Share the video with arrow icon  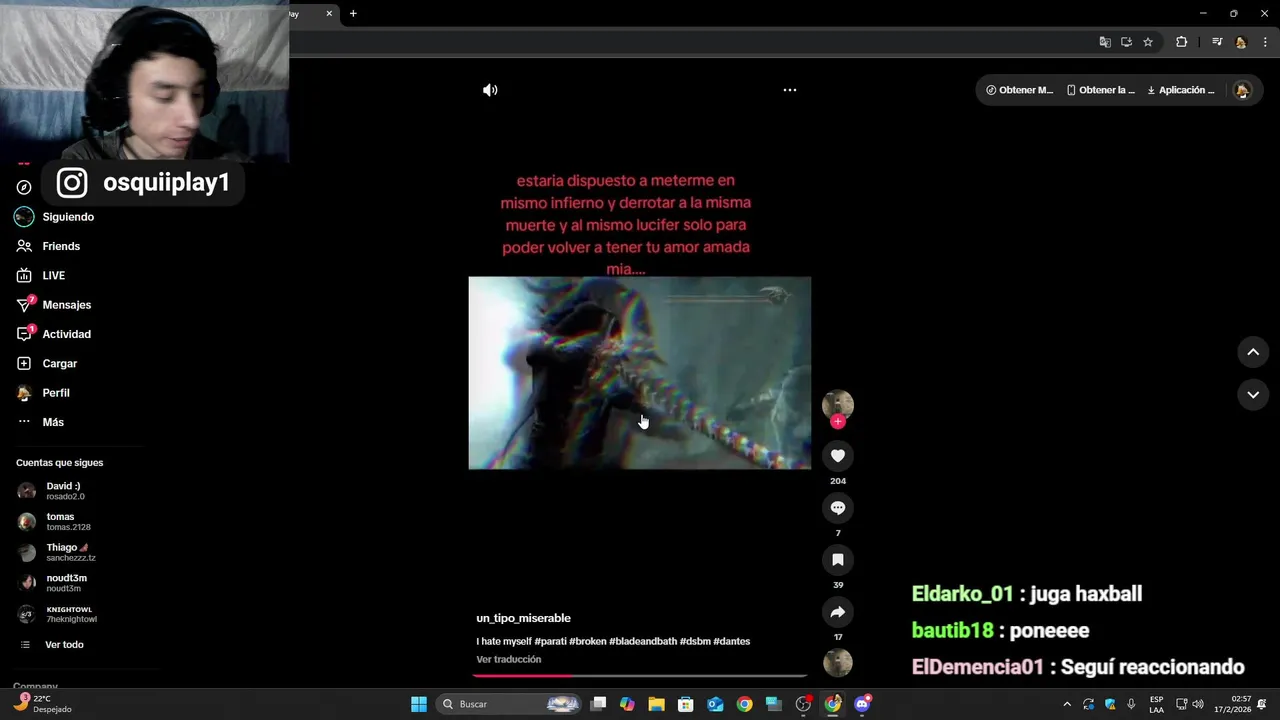click(x=838, y=612)
